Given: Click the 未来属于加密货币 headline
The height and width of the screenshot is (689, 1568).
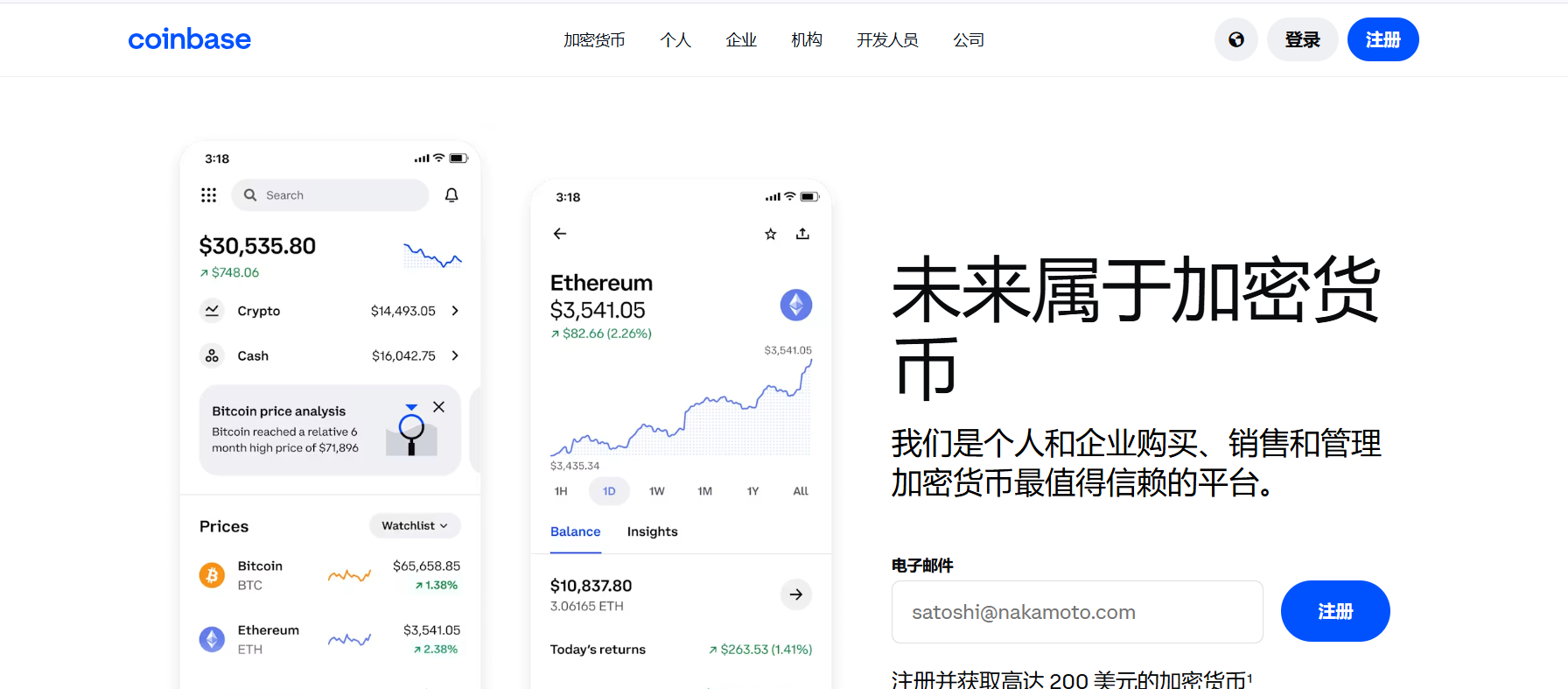Looking at the screenshot, I should 1137,327.
